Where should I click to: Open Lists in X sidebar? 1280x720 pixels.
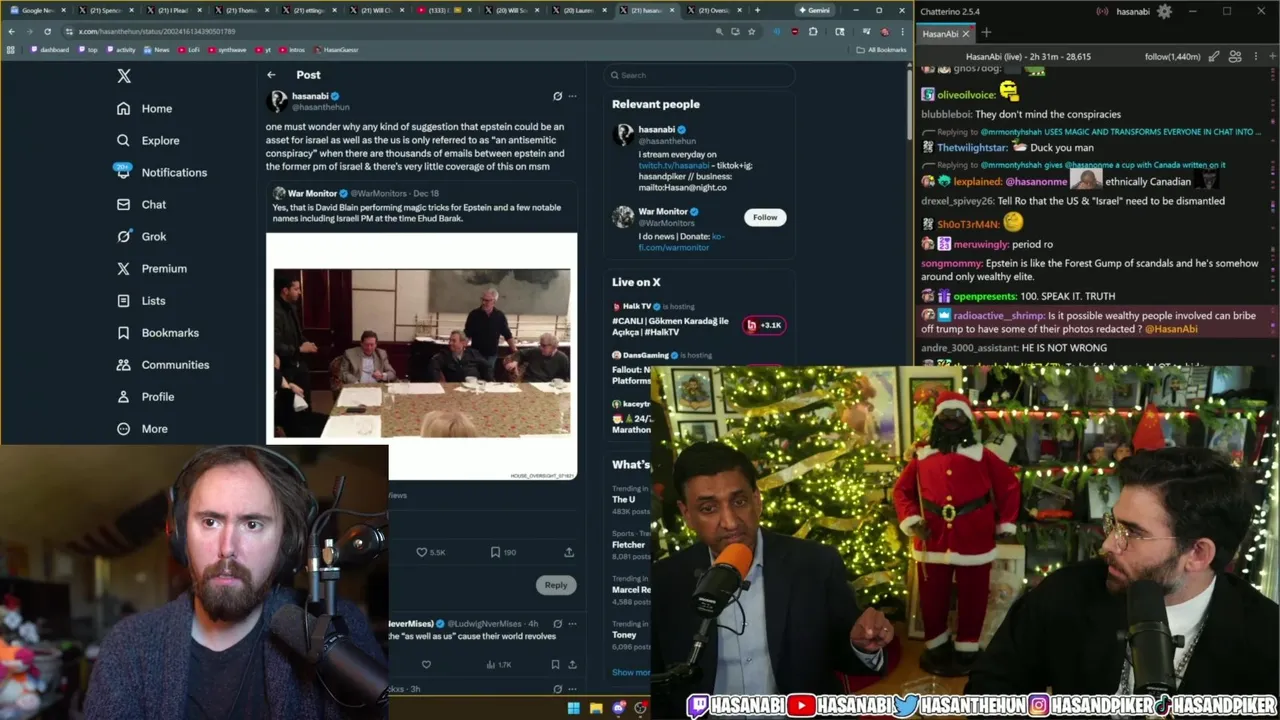tap(141, 300)
